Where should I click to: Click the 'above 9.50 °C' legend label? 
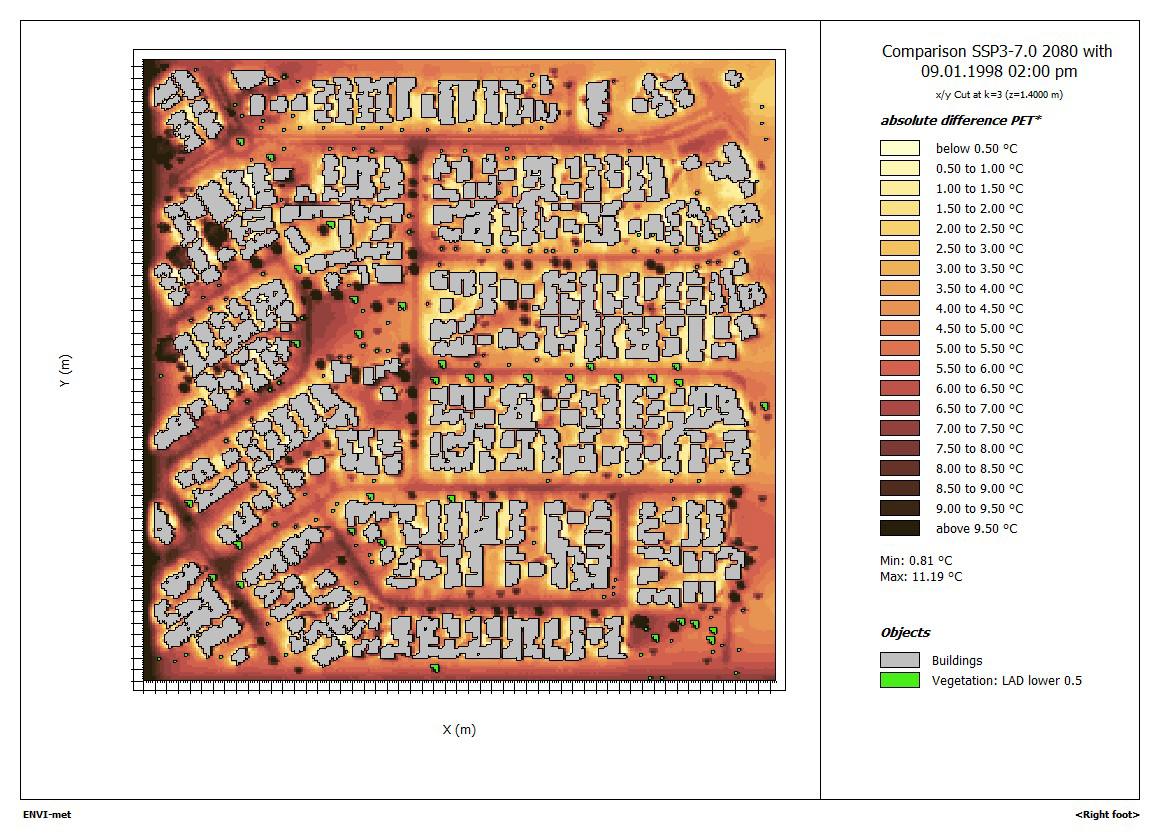[976, 528]
